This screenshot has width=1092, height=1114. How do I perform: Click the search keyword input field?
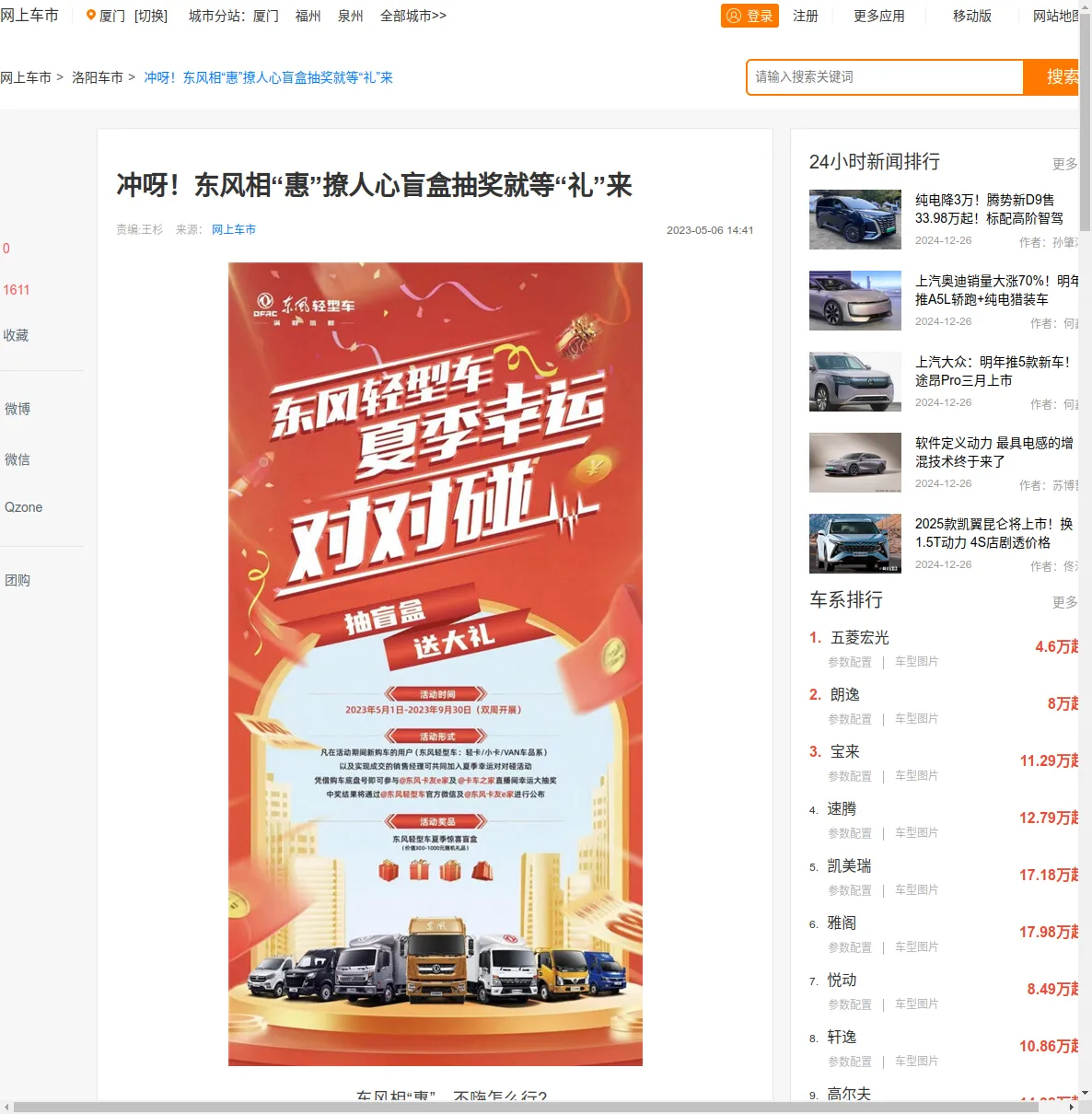point(885,77)
